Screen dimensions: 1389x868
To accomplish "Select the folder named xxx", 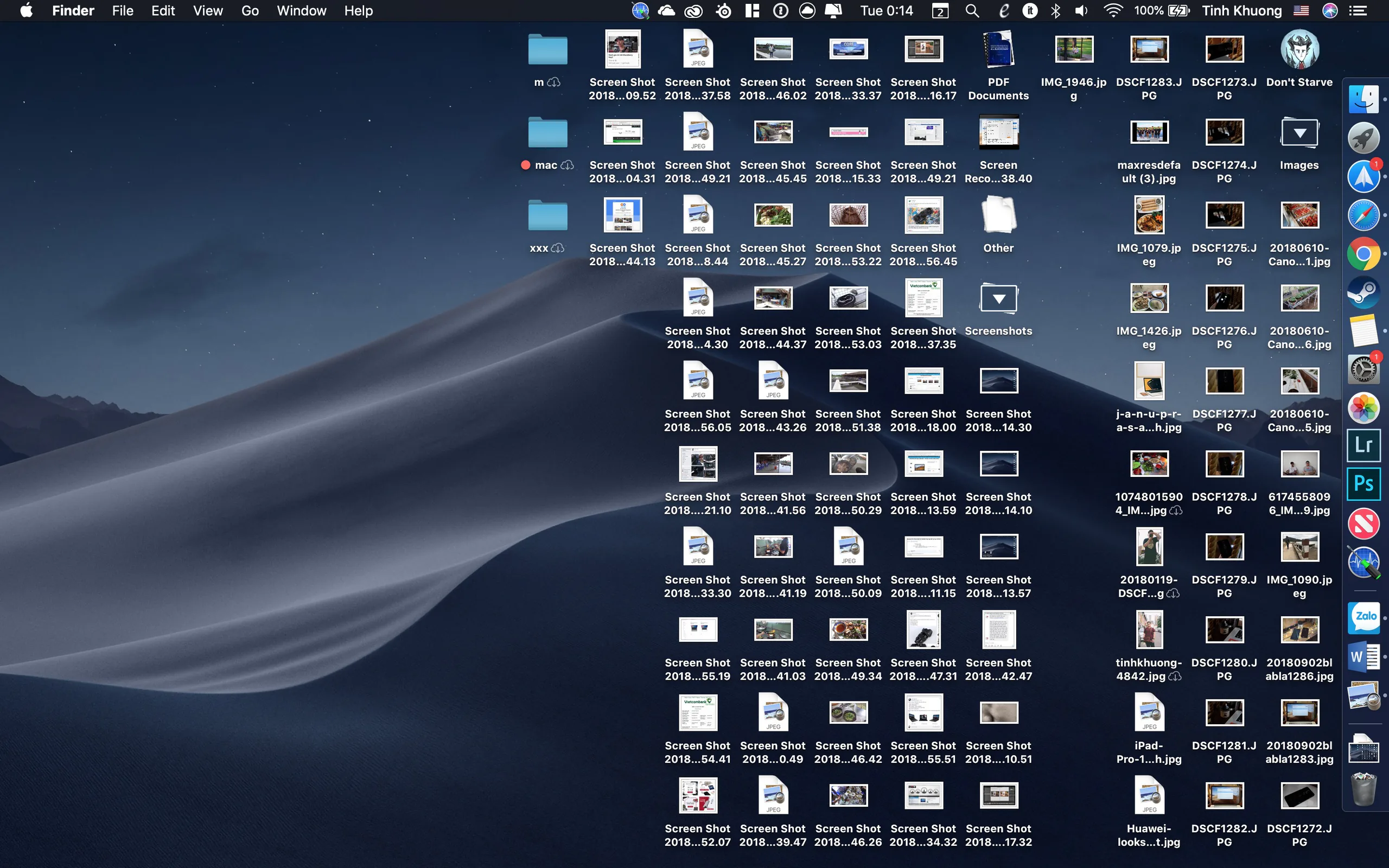I will point(547,215).
